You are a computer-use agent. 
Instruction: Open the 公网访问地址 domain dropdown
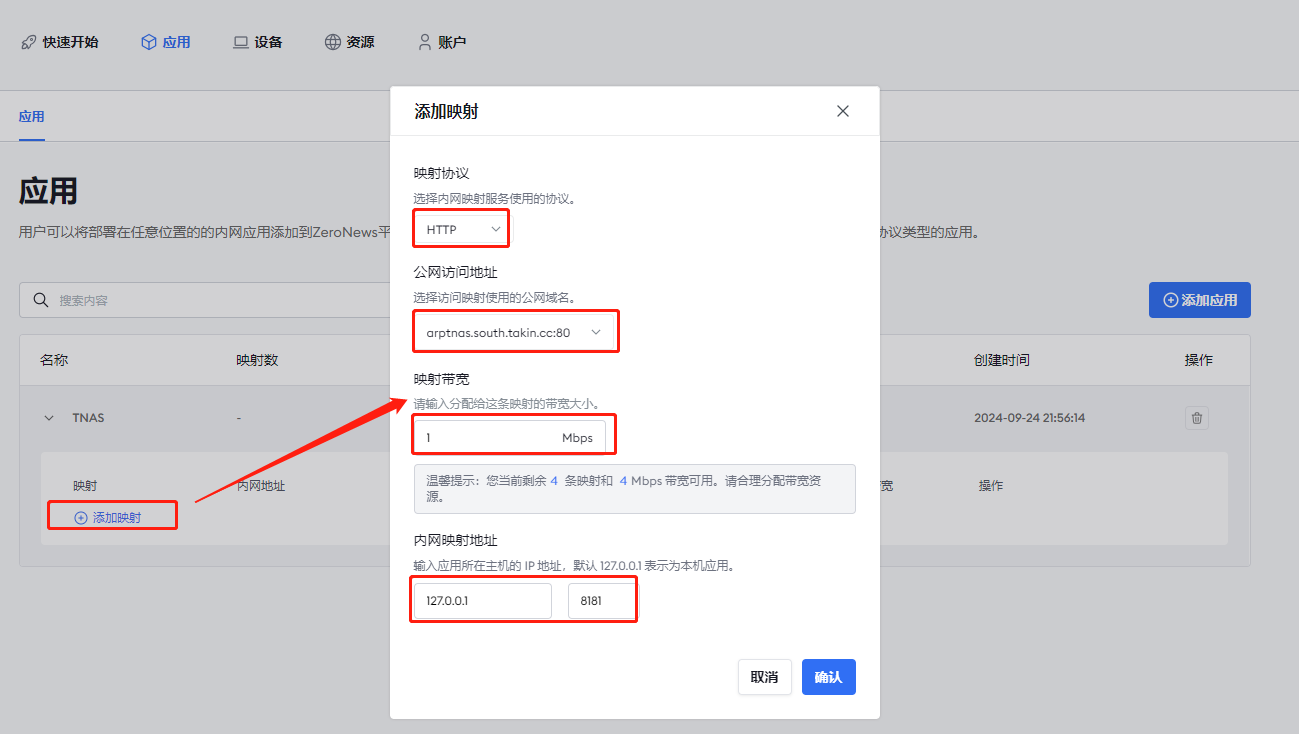pos(515,332)
